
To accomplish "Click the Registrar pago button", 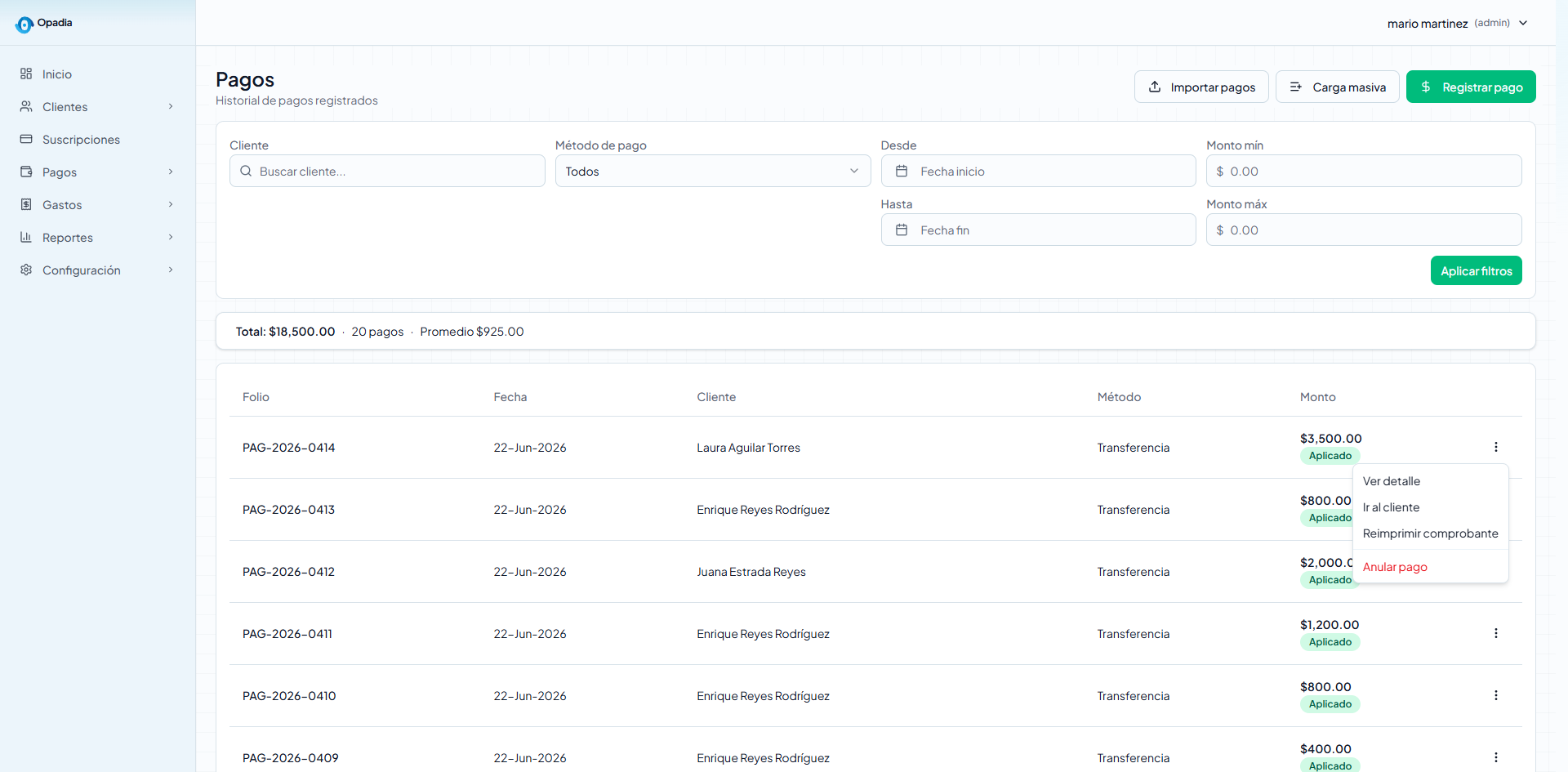I will (1471, 87).
